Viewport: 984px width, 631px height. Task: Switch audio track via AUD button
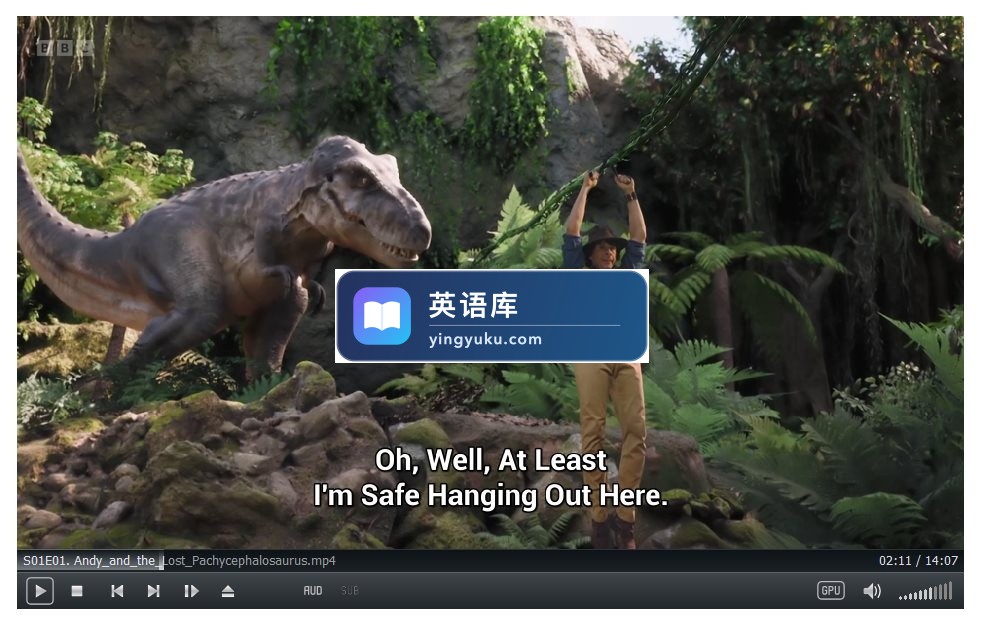pyautogui.click(x=313, y=591)
